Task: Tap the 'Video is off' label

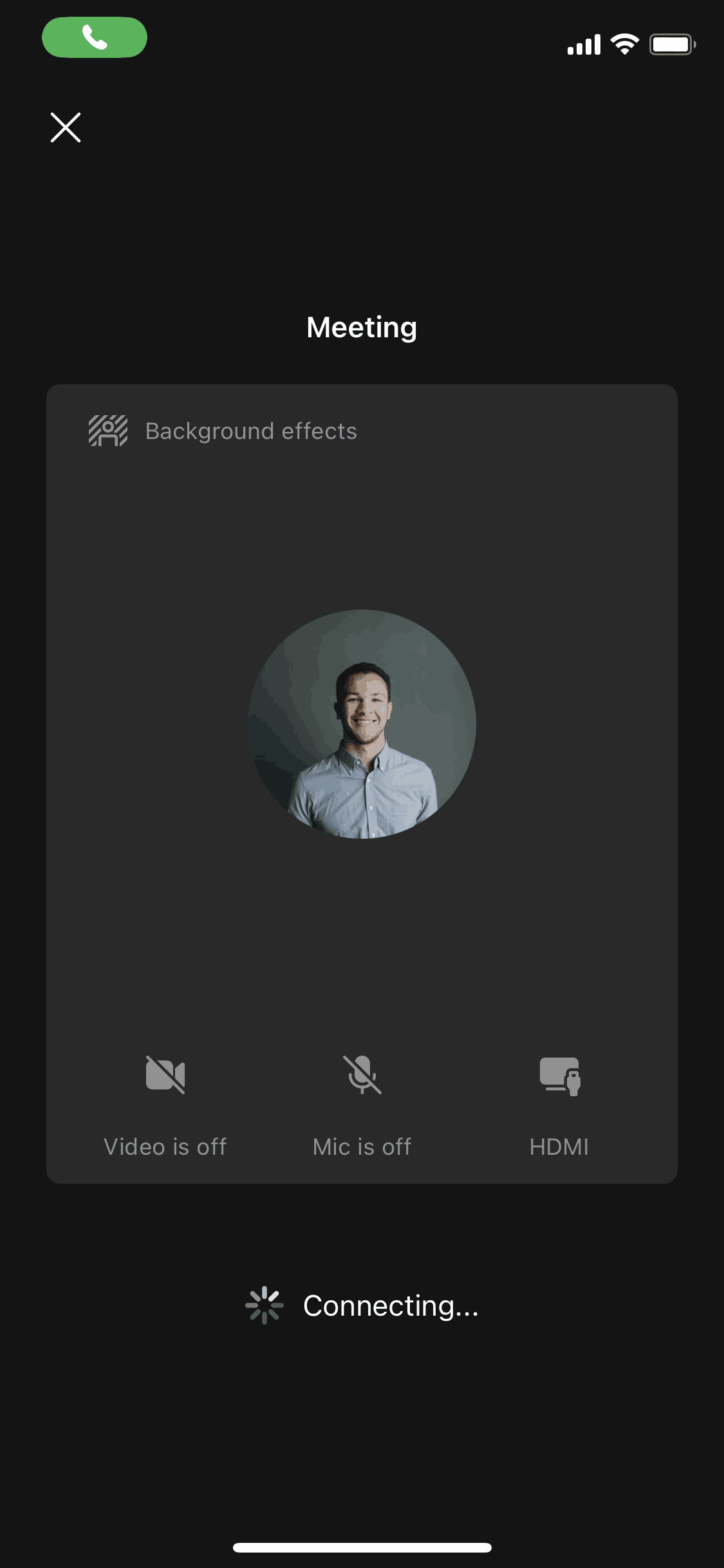Action: click(x=165, y=1146)
